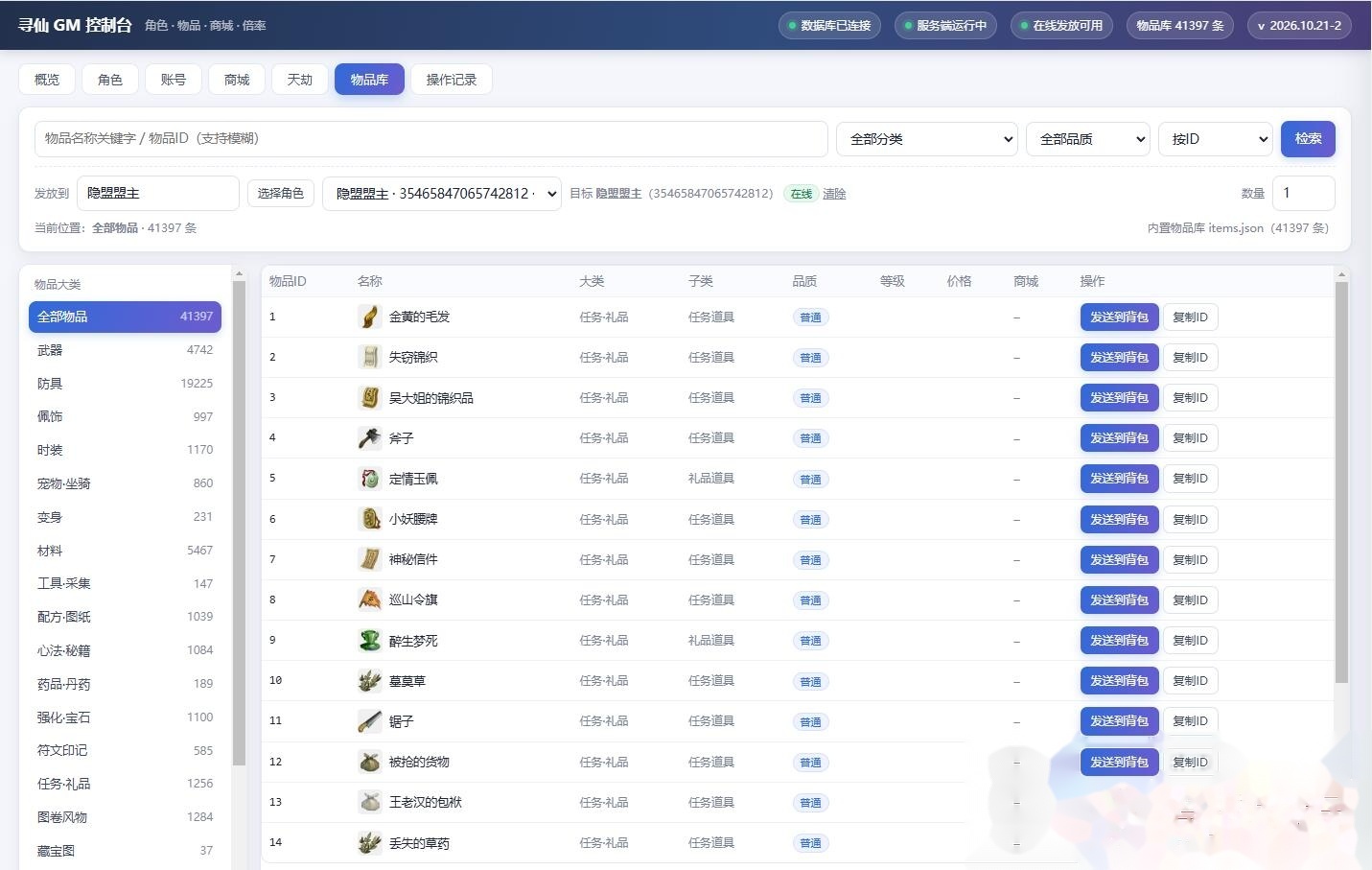Click the 定情玉佩 jade pendant icon
The height and width of the screenshot is (870, 1372).
pyautogui.click(x=369, y=478)
